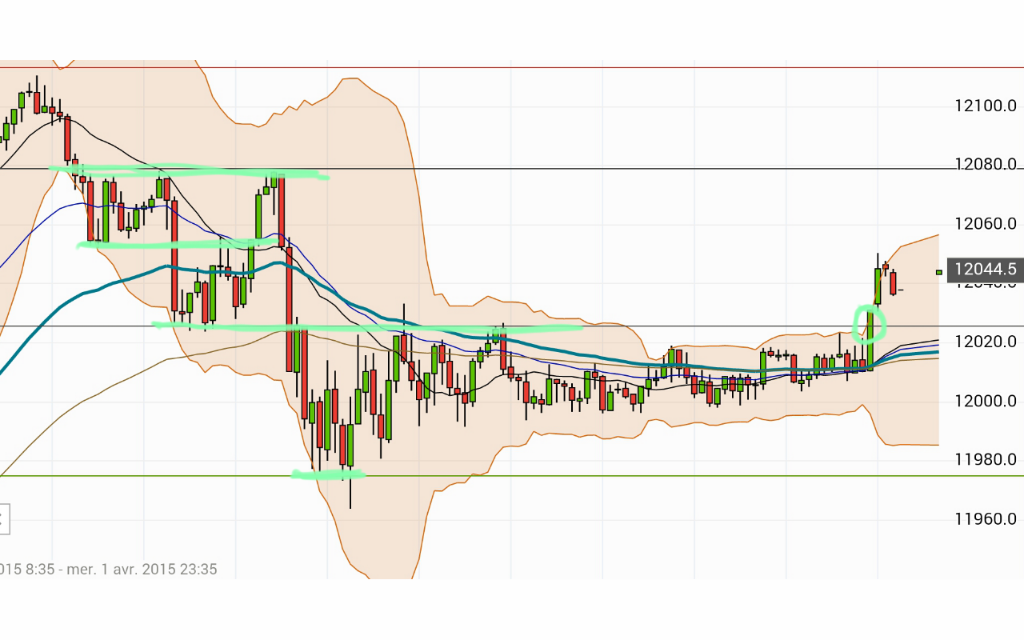Select the 12000.0 price axis label
Screen dimensions: 1024x640
[x=985, y=401]
